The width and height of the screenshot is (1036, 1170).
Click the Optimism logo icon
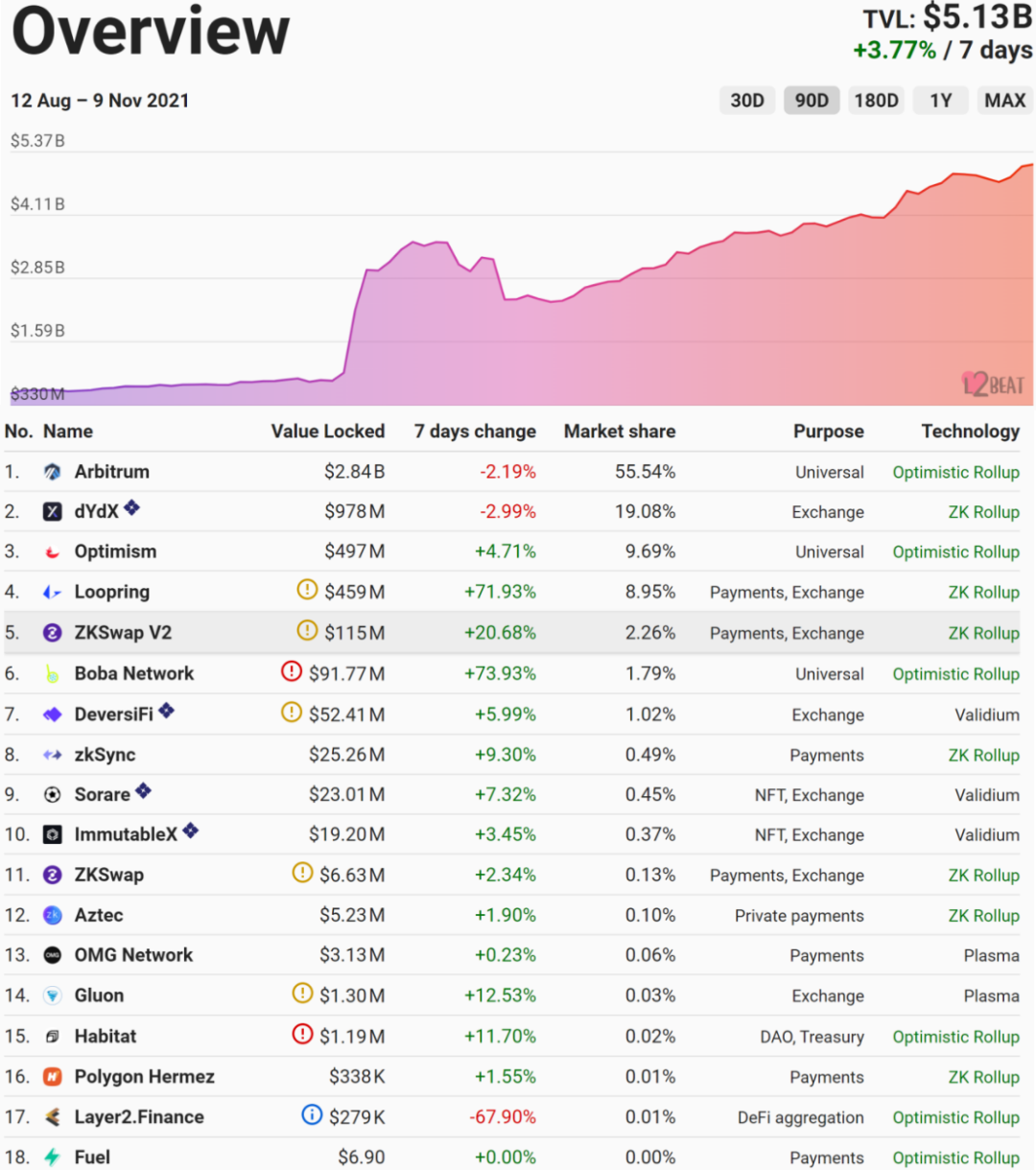point(53,552)
